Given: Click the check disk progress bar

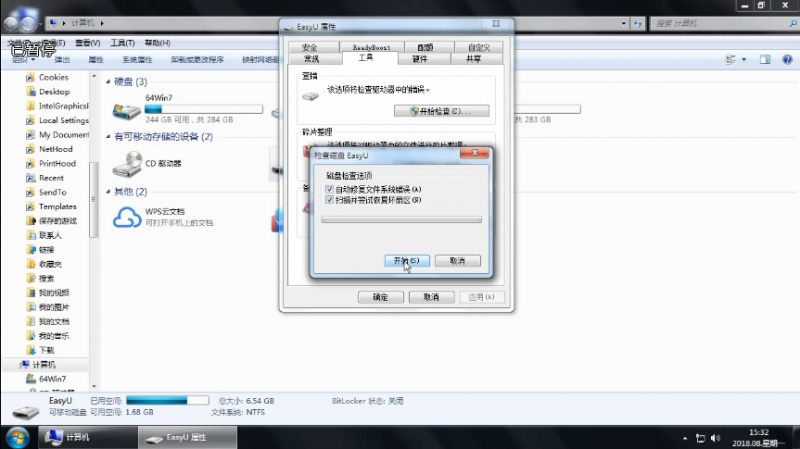Looking at the screenshot, I should [401, 219].
